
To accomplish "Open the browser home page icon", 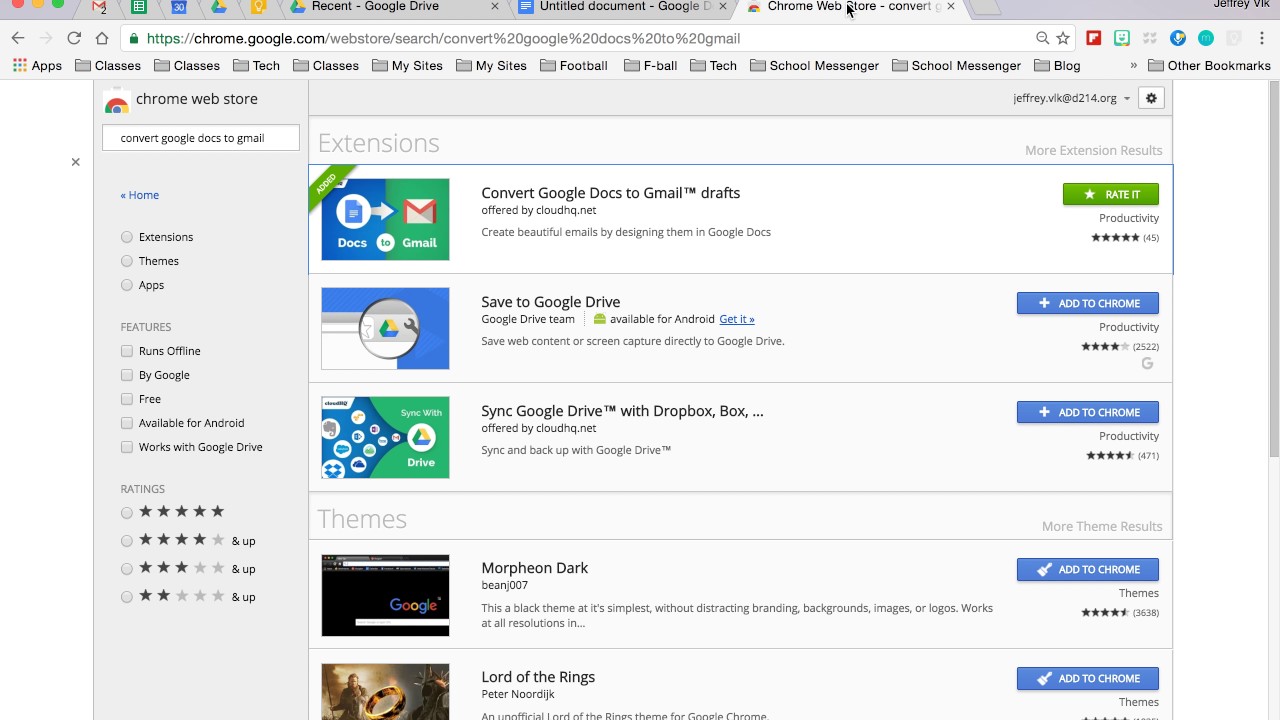I will point(102,38).
